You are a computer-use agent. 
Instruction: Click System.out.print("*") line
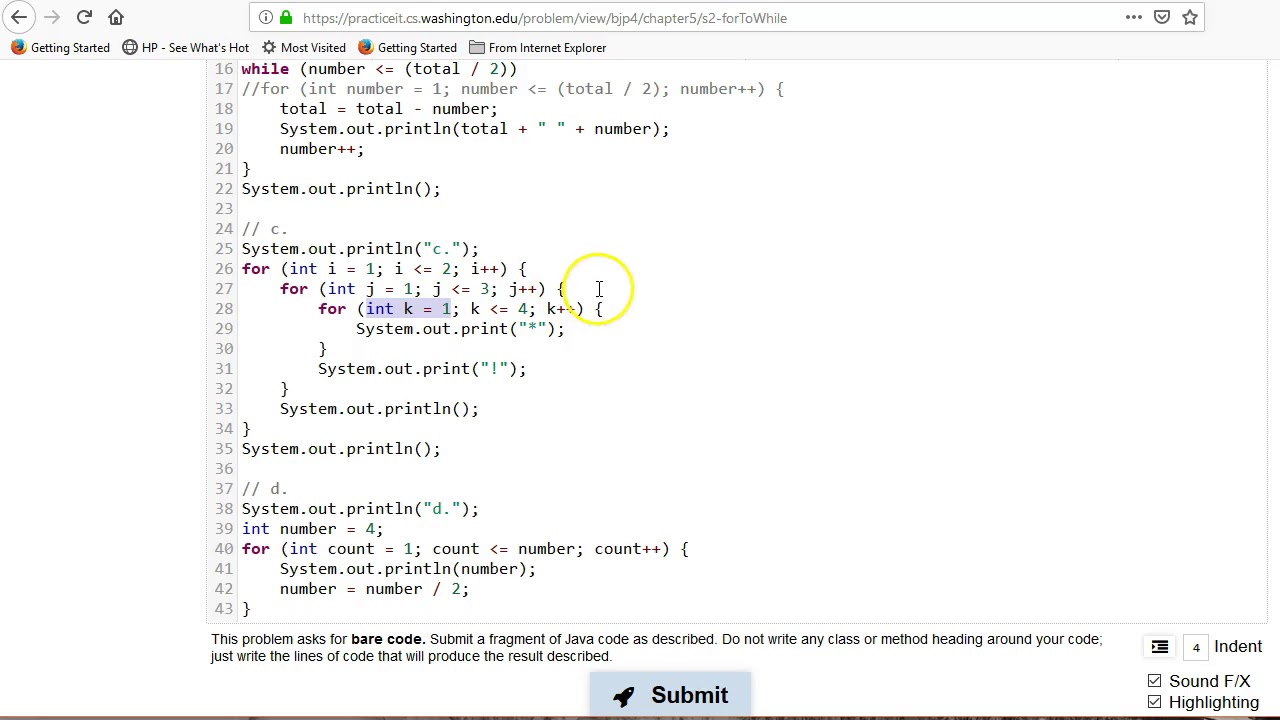[x=460, y=329]
